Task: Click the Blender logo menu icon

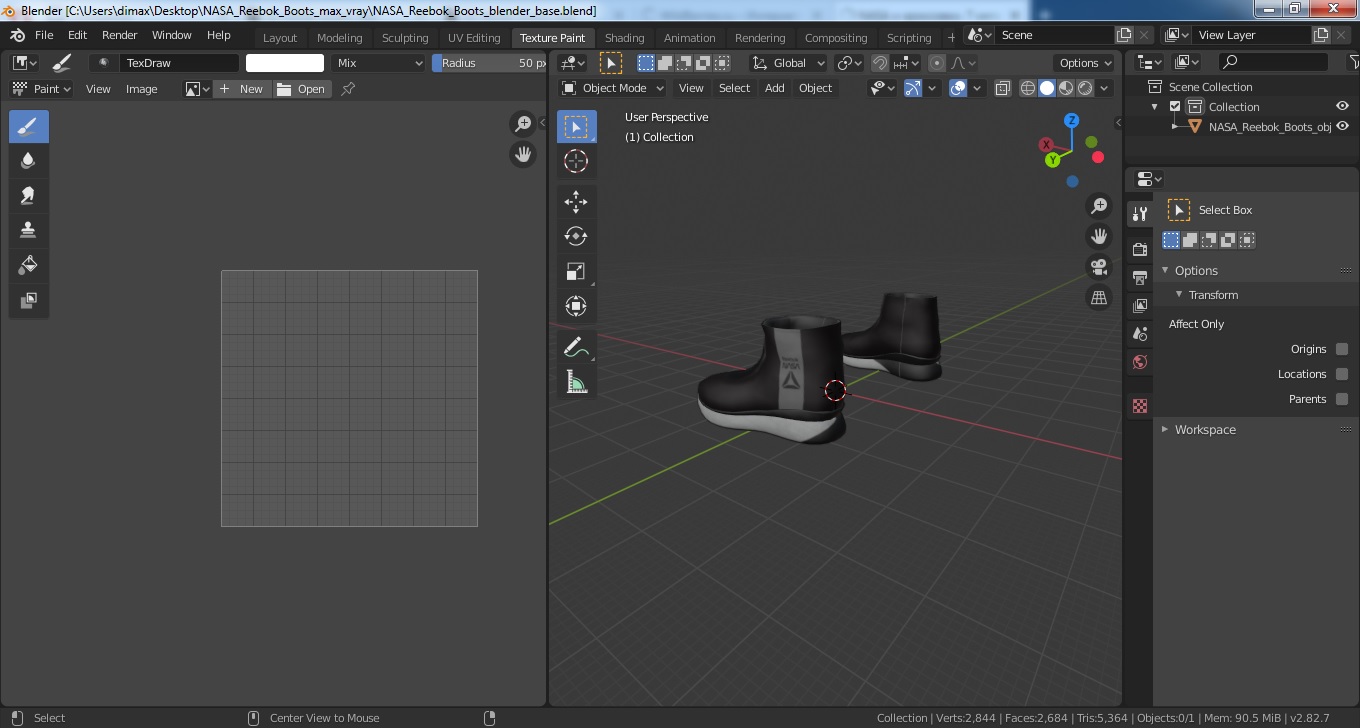Action: [x=17, y=35]
